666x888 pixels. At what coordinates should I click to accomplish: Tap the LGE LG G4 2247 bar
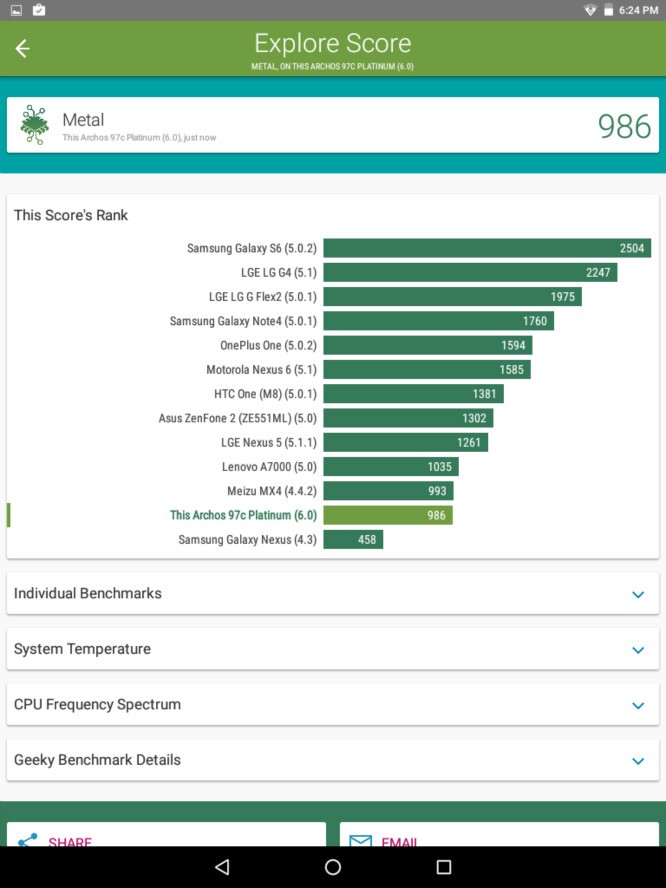tap(469, 272)
